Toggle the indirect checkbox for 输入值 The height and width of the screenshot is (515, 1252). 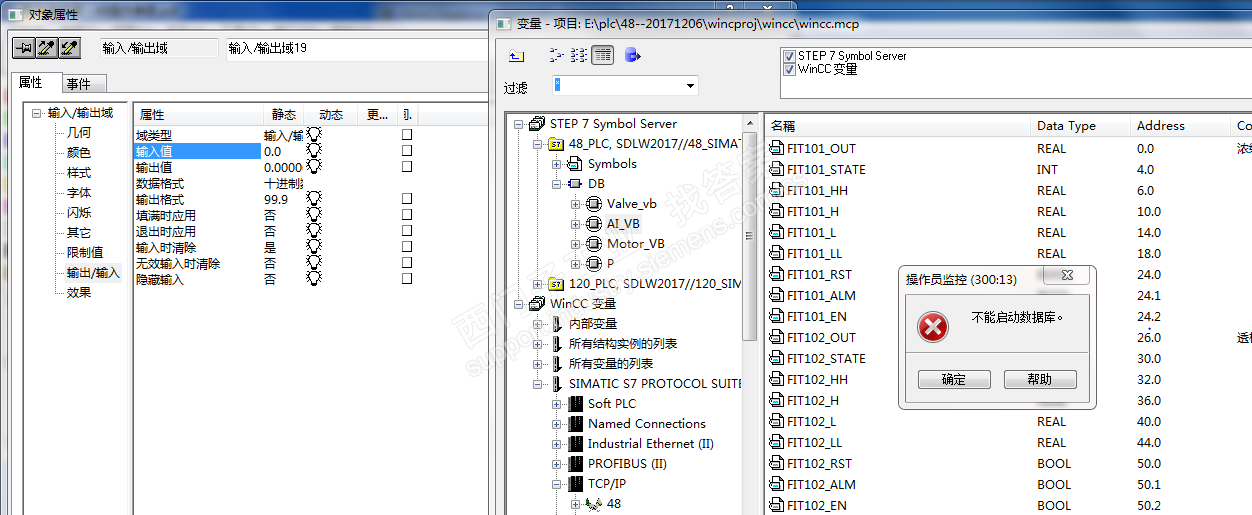407,151
